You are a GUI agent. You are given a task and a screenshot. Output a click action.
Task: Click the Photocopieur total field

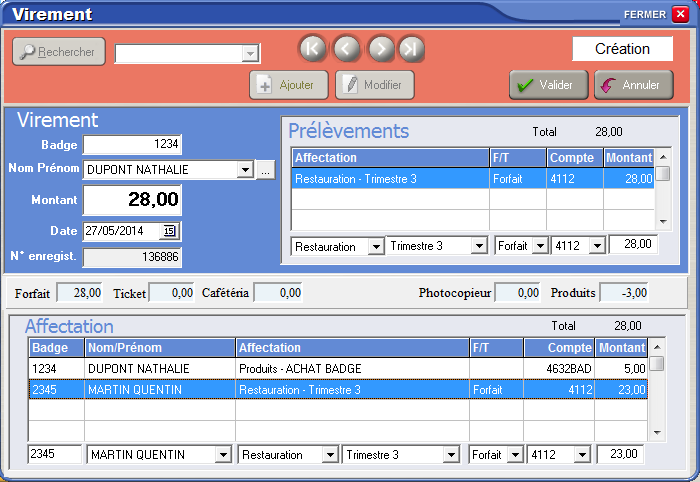pos(517,293)
